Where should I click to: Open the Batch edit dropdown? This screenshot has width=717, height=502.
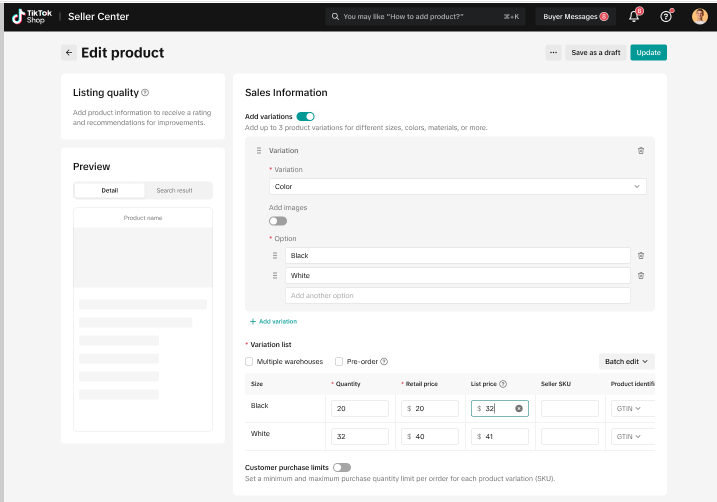(x=627, y=362)
